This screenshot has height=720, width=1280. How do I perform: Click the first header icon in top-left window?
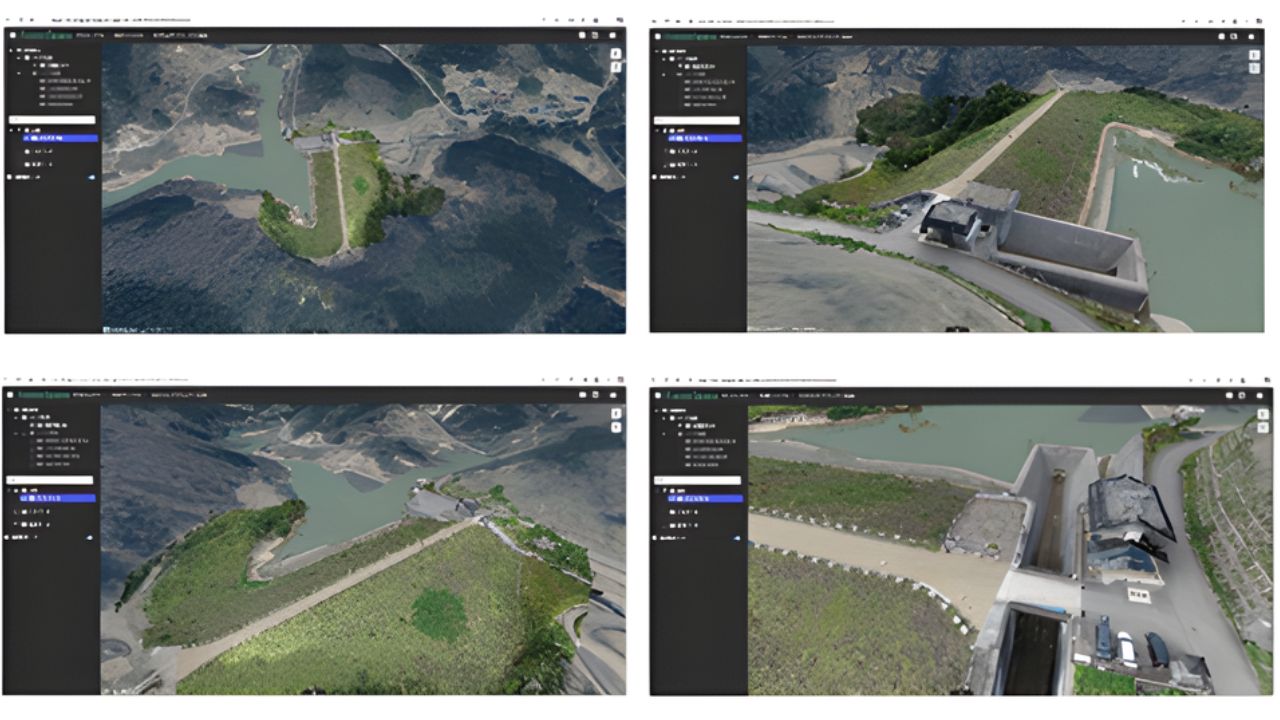[x=581, y=35]
